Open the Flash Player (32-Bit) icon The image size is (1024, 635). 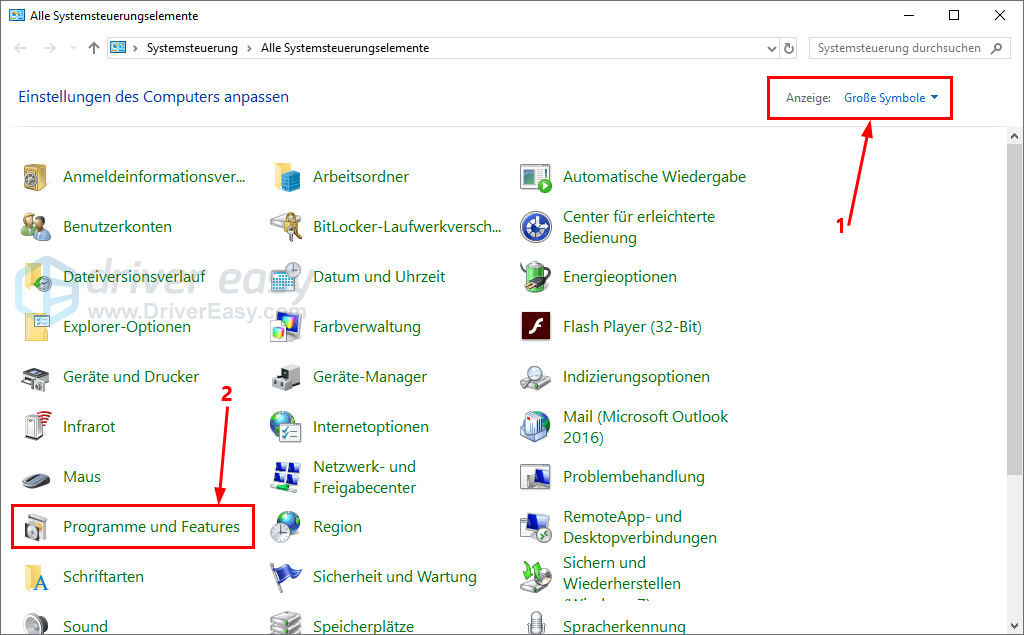(x=536, y=327)
